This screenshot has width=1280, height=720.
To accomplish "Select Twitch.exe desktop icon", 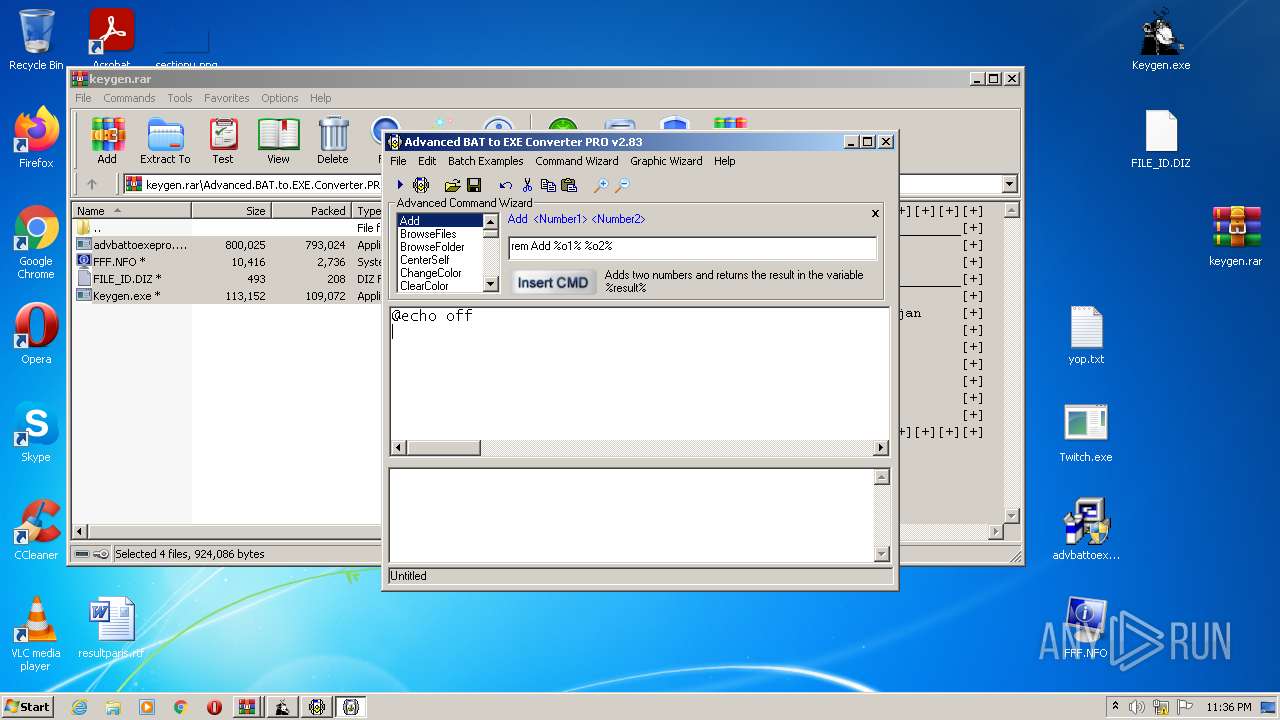I will tap(1086, 432).
